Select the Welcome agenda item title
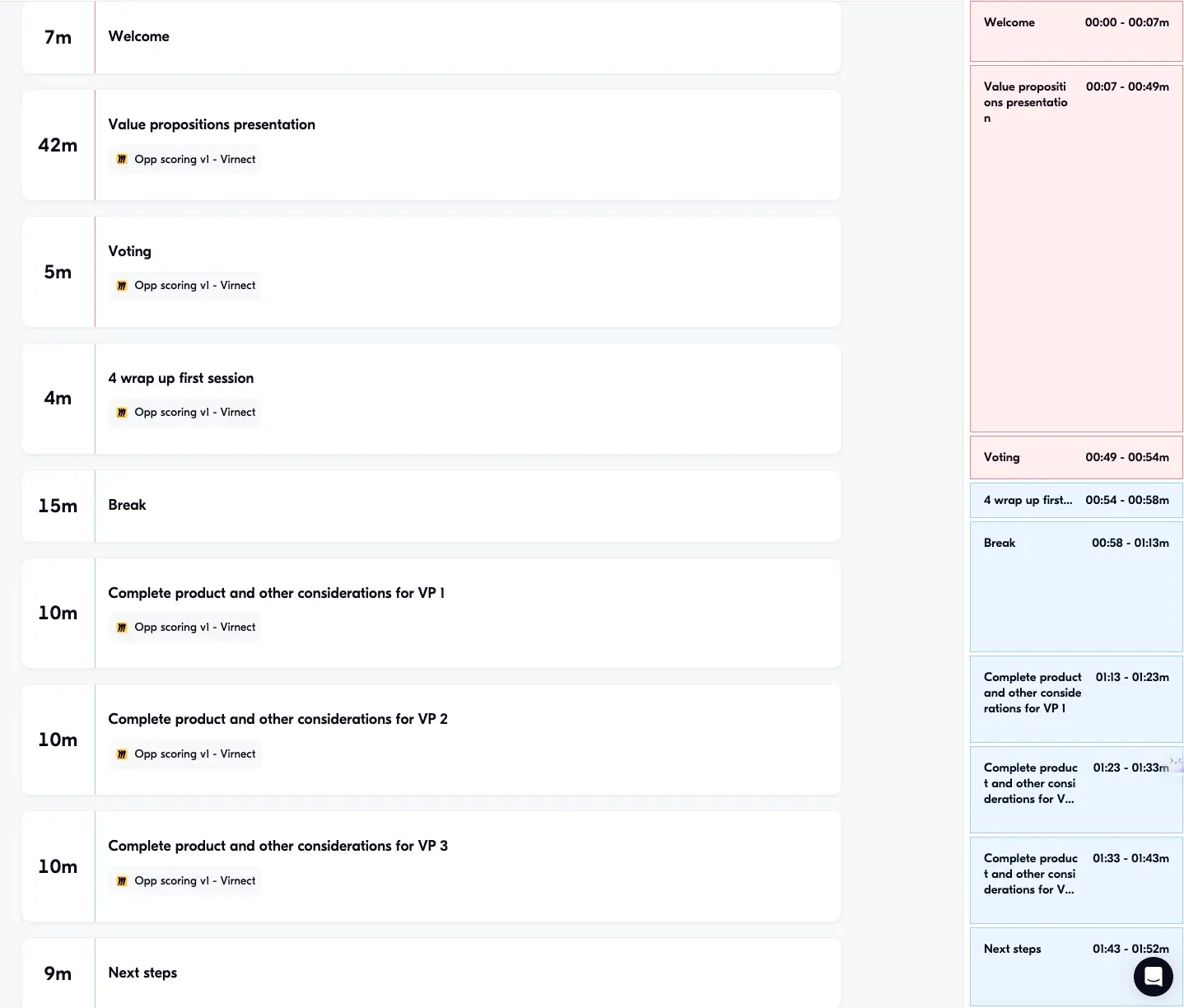 click(138, 36)
